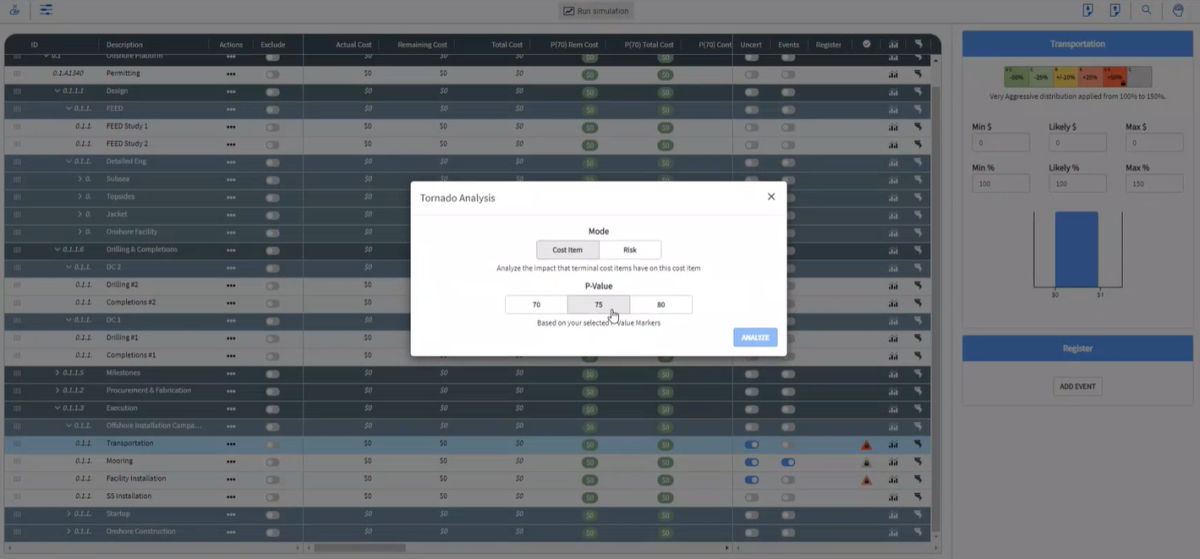Viewport: 1200px width, 559px height.
Task: Toggle Uncert switch for SS Installation
Action: pyautogui.click(x=751, y=497)
